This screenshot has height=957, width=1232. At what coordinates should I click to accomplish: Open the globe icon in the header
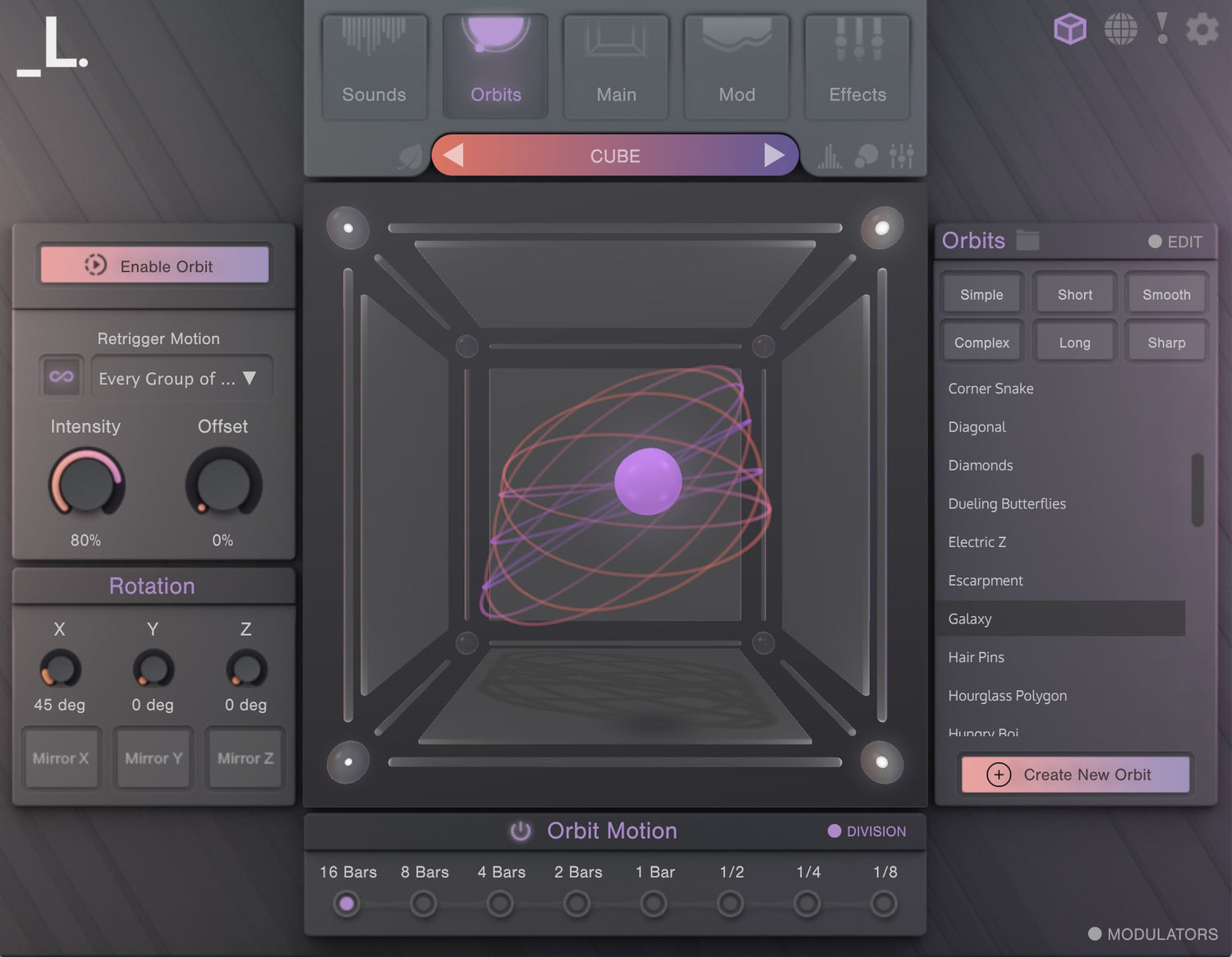click(x=1120, y=30)
